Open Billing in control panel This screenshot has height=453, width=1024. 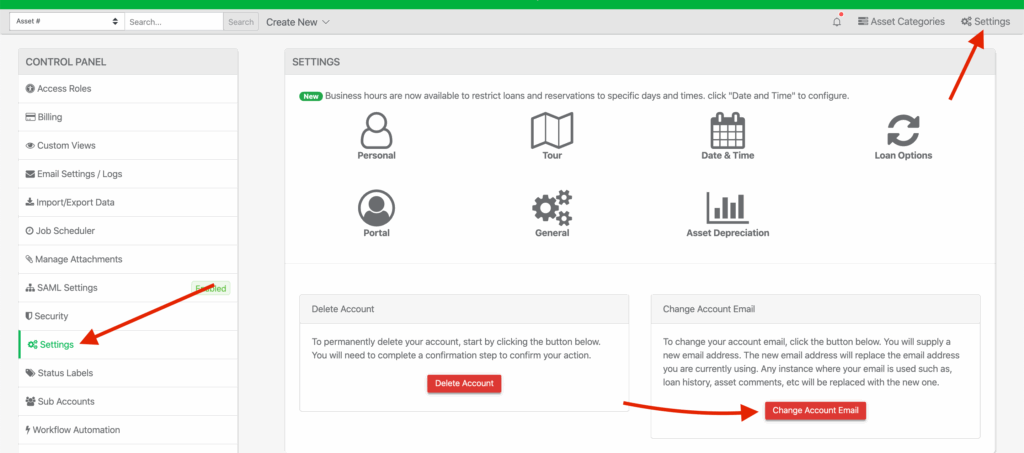coord(128,117)
